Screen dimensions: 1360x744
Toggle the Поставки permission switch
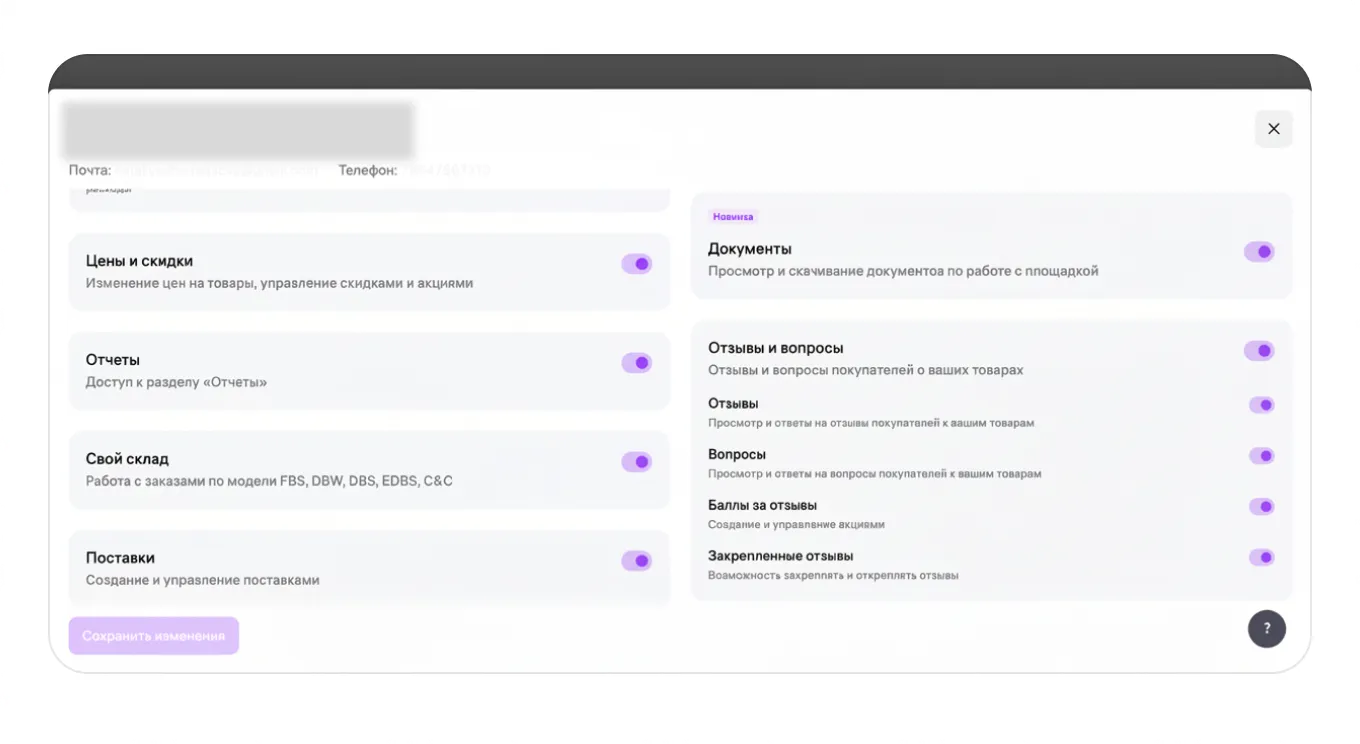click(x=636, y=561)
